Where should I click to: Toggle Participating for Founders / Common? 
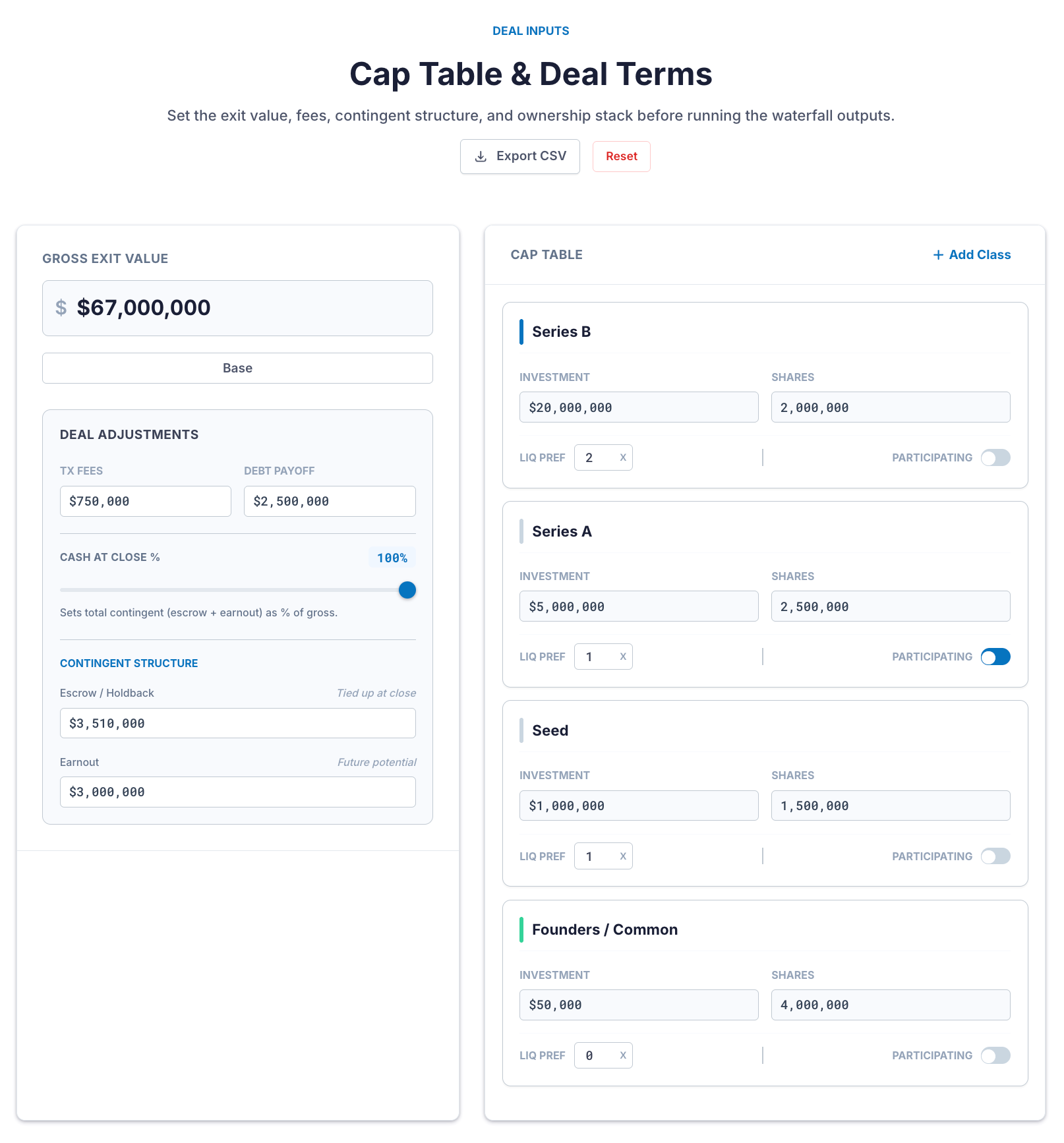click(995, 1055)
